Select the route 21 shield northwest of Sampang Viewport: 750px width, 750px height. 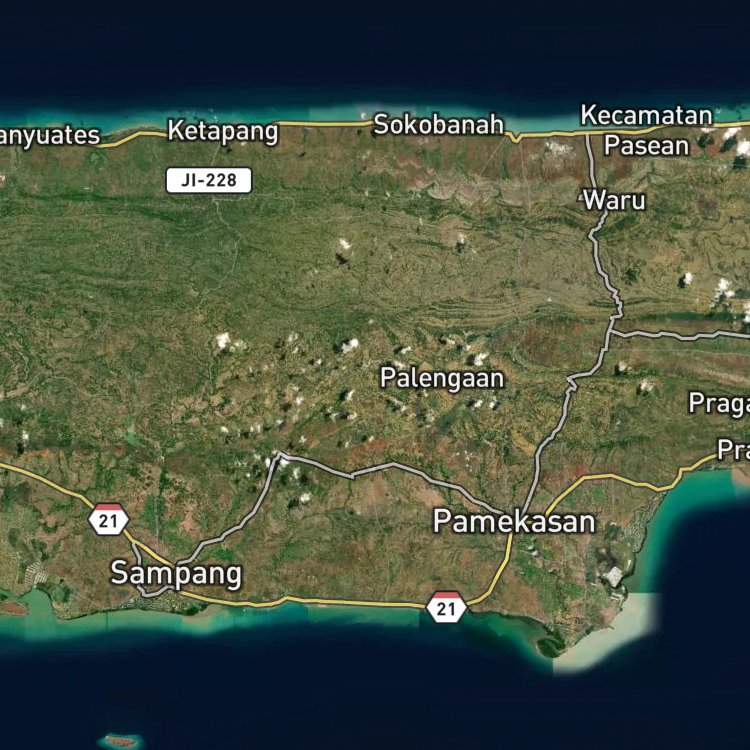pos(108,519)
